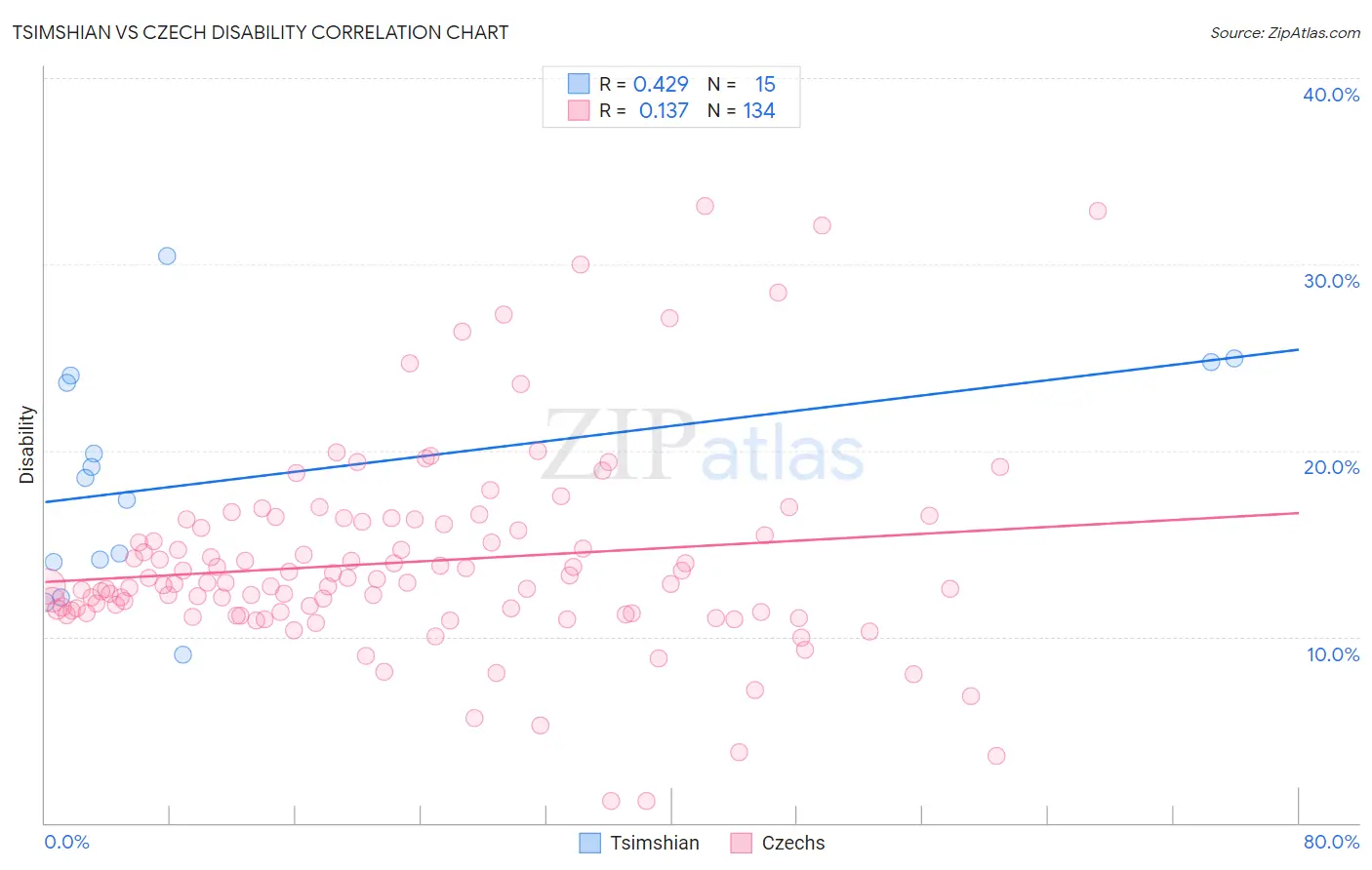1372x870 pixels.
Task: Click the topmost pink Czech point near 33%
Action: 705,206
